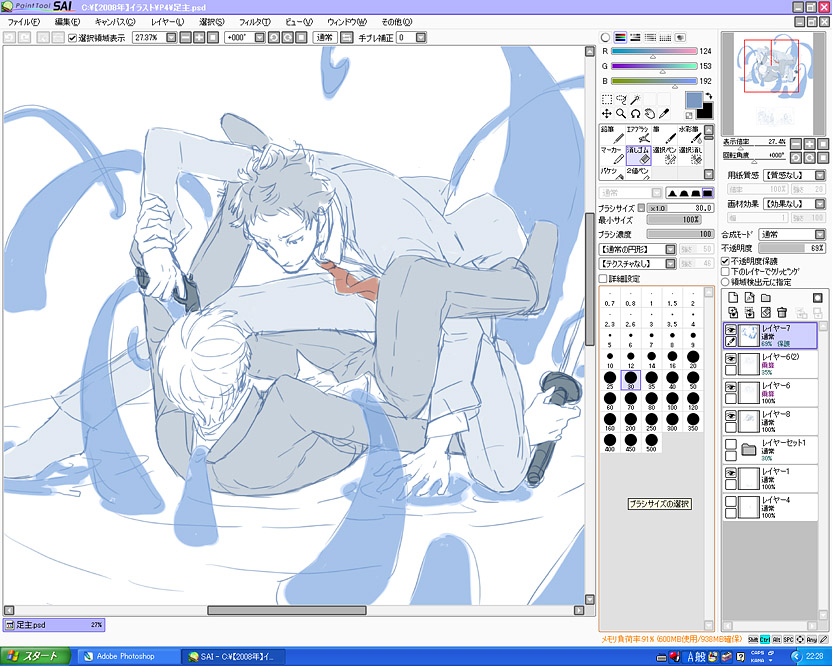The height and width of the screenshot is (666, 832).
Task: Select the lasso selection tool
Action: 621,99
